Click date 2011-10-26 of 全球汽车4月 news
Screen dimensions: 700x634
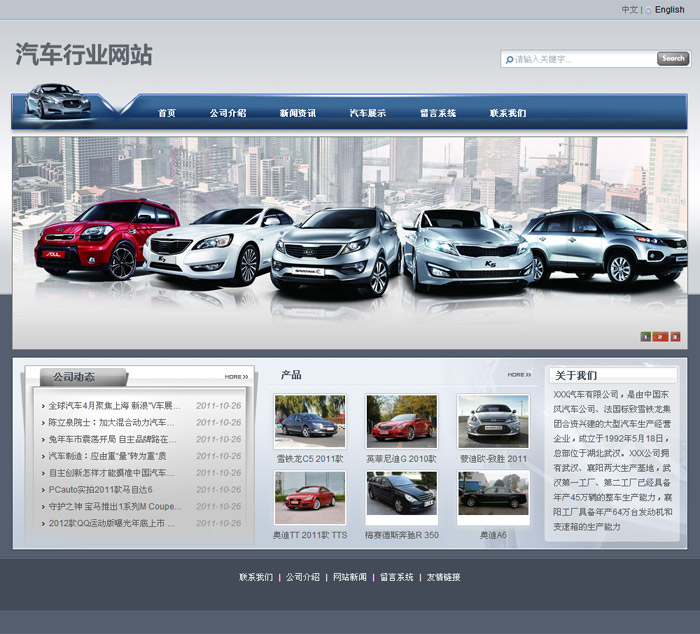coord(219,406)
